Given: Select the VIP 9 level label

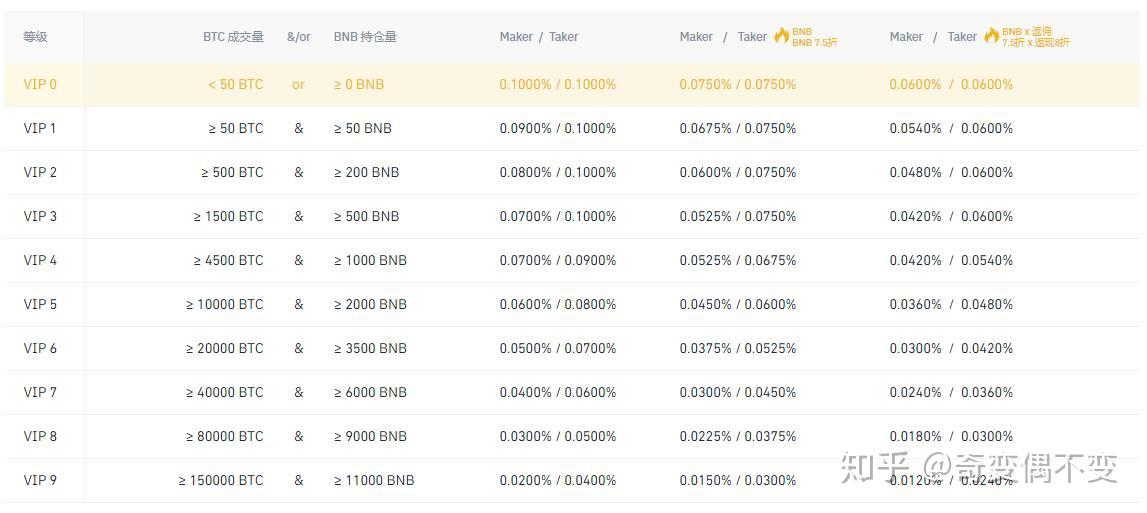Looking at the screenshot, I should (x=40, y=480).
